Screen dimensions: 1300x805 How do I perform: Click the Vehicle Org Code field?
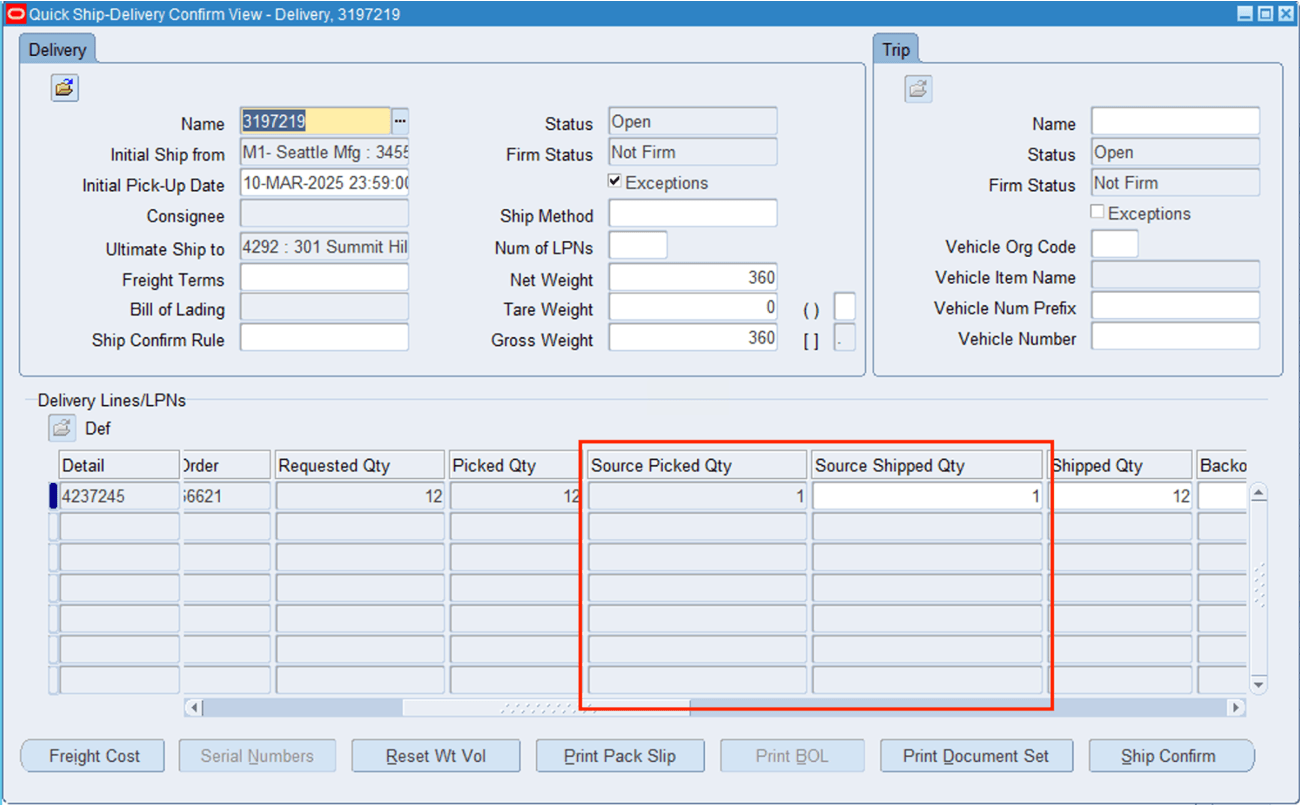click(x=1114, y=244)
